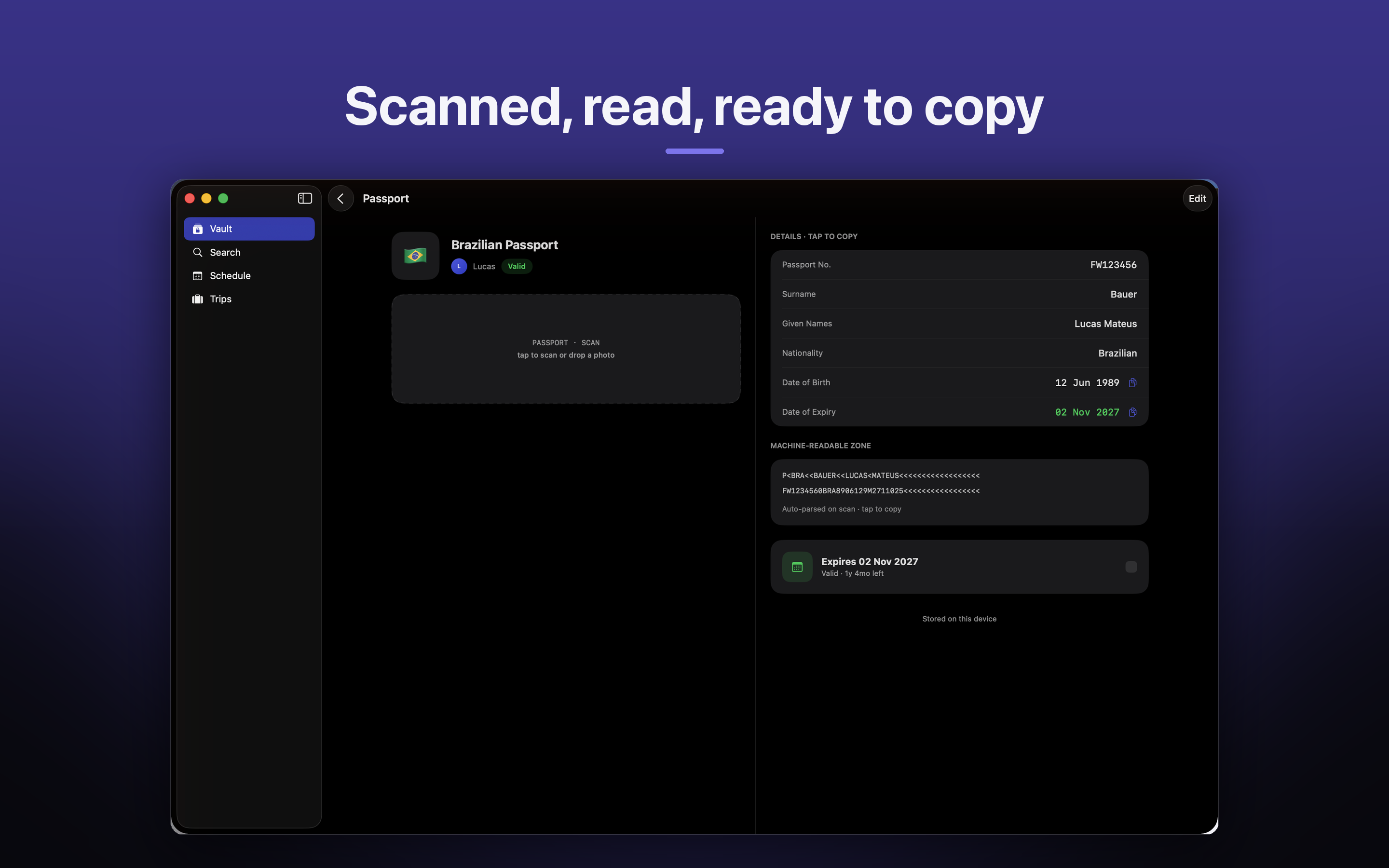Image resolution: width=1389 pixels, height=868 pixels.
Task: Click the Schedule calendar icon
Action: pyautogui.click(x=197, y=275)
